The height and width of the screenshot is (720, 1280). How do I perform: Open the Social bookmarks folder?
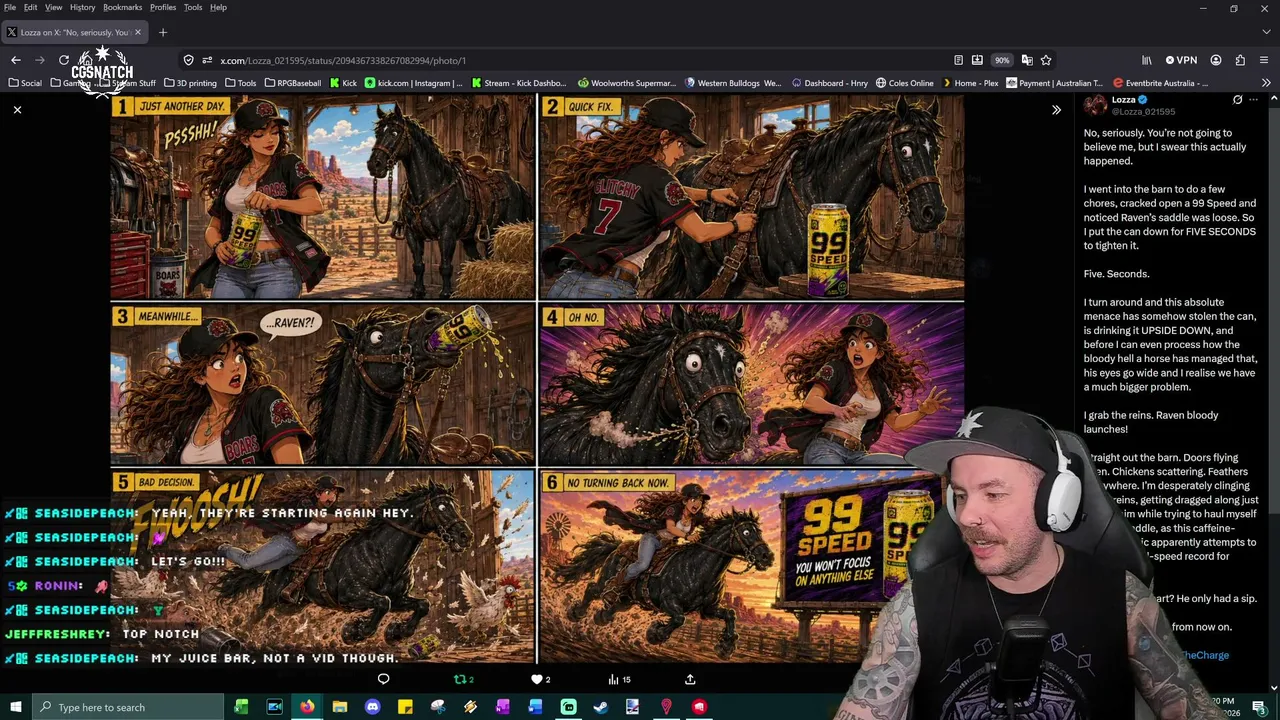[25, 83]
